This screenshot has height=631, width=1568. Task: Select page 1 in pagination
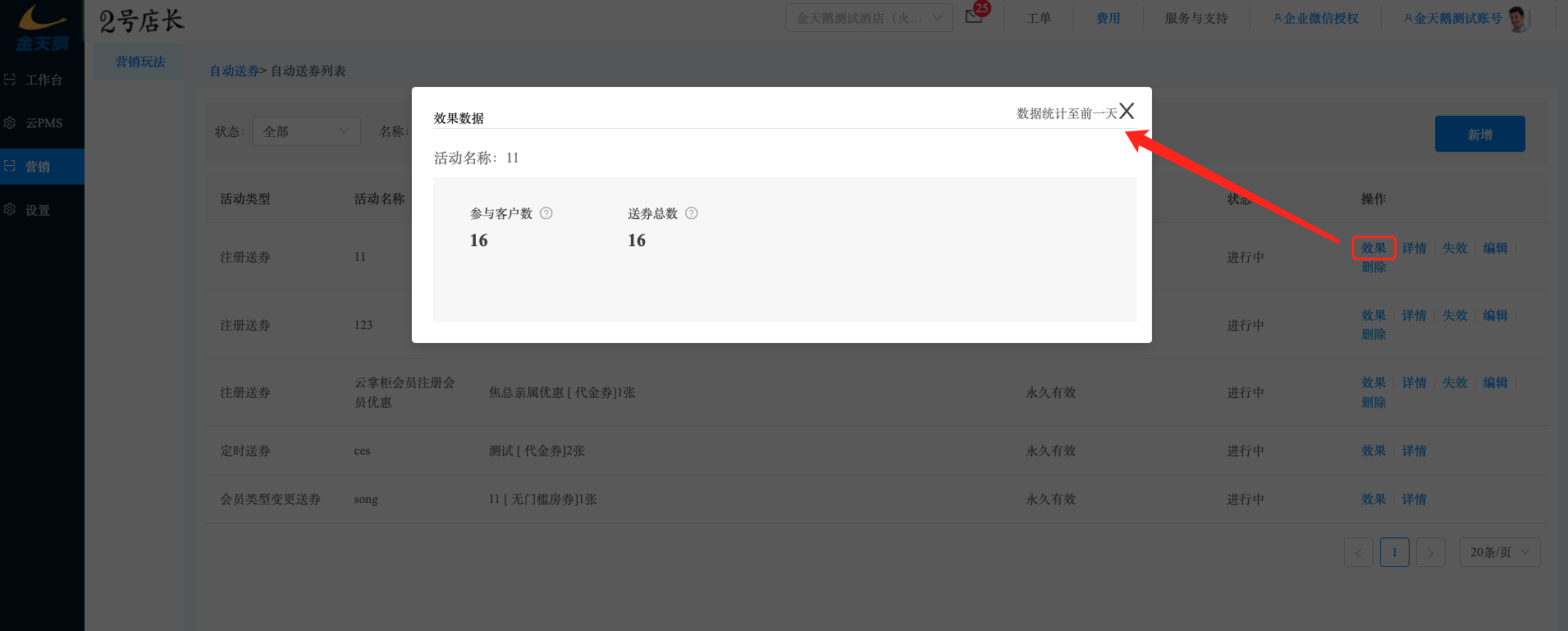click(1395, 552)
